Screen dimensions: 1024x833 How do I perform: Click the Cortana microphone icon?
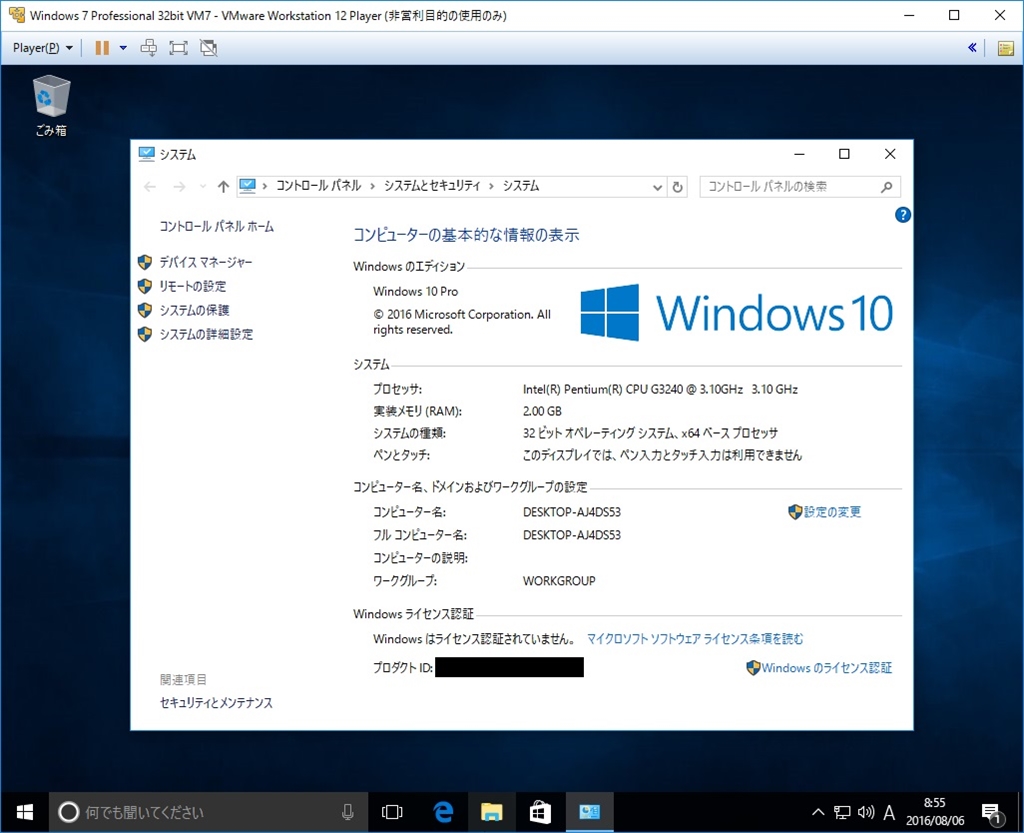(347, 812)
